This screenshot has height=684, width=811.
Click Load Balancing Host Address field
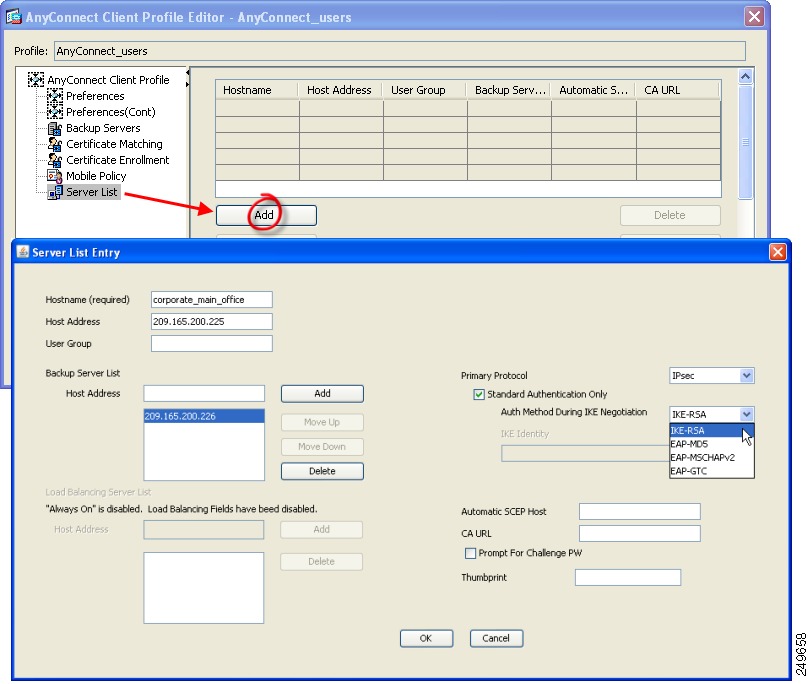coord(203,530)
